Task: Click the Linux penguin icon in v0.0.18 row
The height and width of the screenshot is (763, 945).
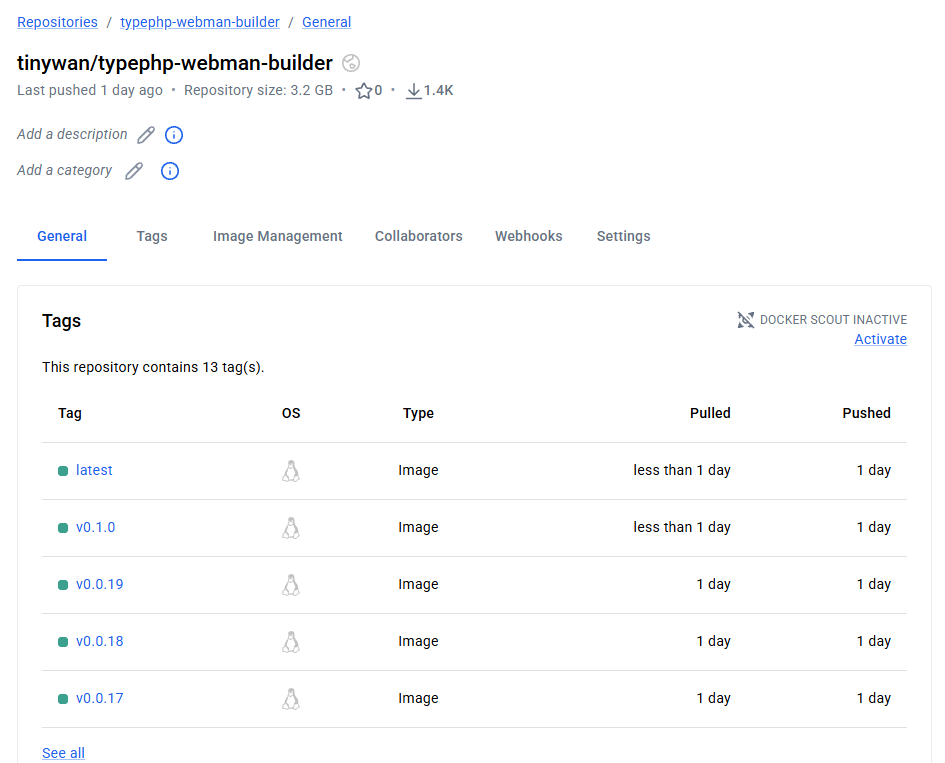Action: click(x=291, y=642)
